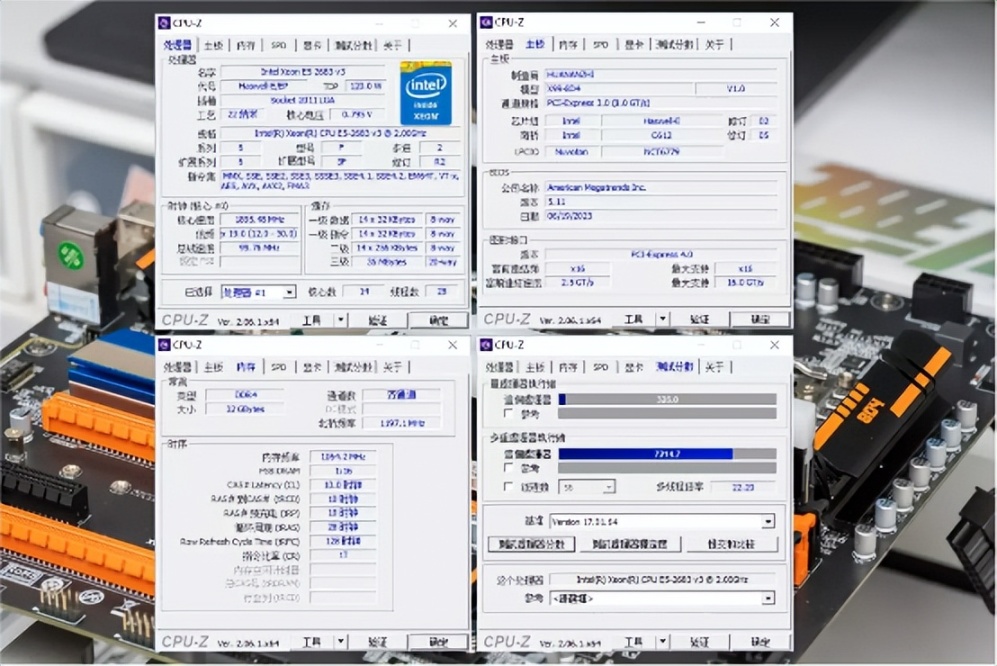Enable the single-thread reference checkbox in benchmark
Screen dimensions: 997x666
[508, 413]
